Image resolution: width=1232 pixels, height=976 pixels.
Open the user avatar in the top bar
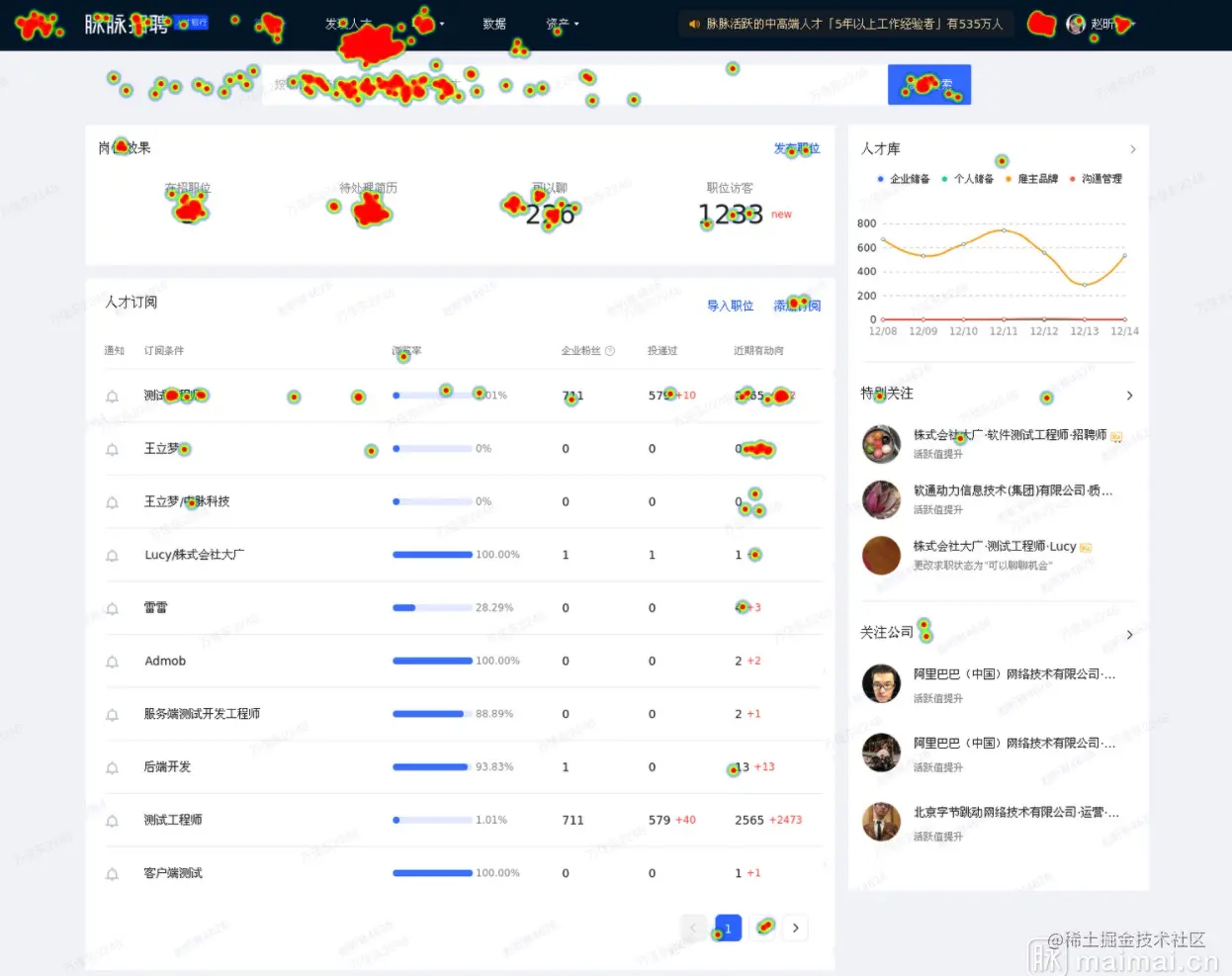click(x=1076, y=24)
